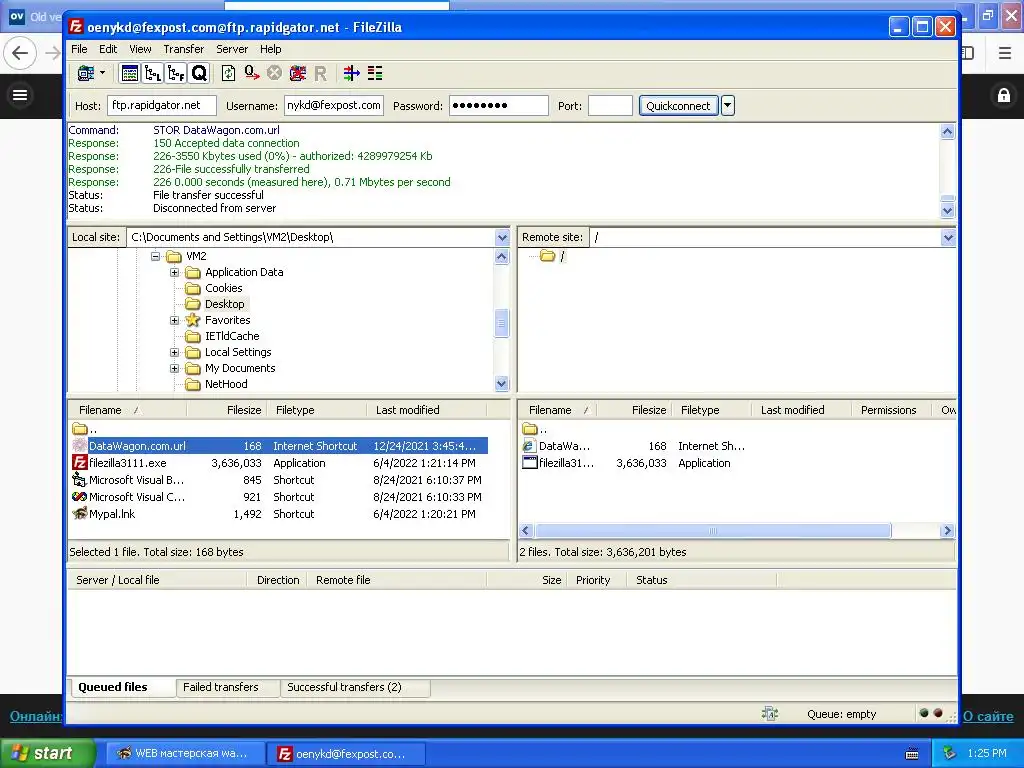Select IETldCache folder in tree
The image size is (1024, 768).
click(x=232, y=336)
